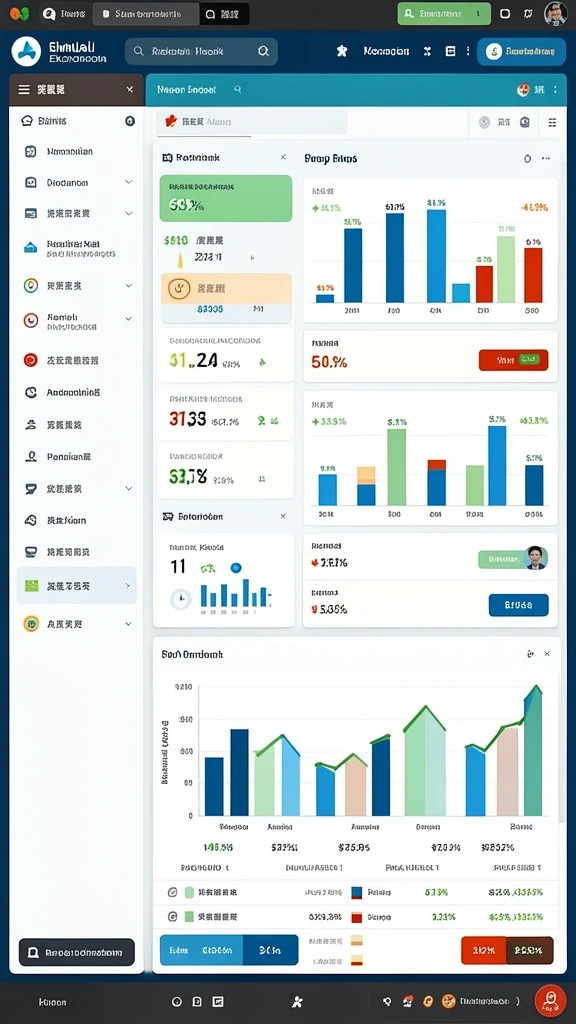
Task: Expand the highlighted green sidebar item's chevron
Action: [x=127, y=586]
